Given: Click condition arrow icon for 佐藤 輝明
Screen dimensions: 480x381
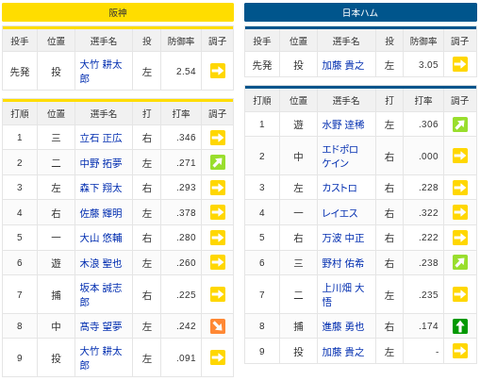Looking at the screenshot, I should click(x=218, y=213).
